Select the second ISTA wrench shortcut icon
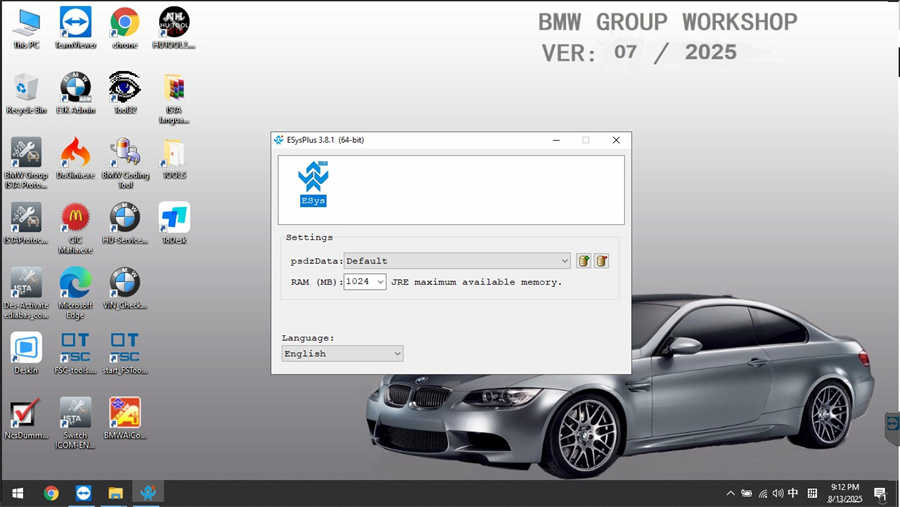The image size is (900, 507). [26, 224]
